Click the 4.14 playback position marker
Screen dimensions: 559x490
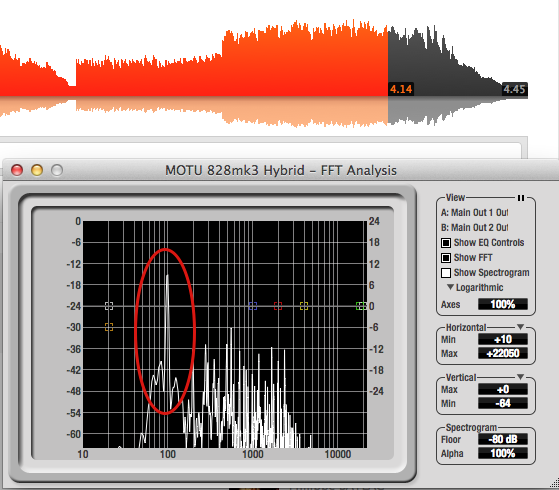401,89
